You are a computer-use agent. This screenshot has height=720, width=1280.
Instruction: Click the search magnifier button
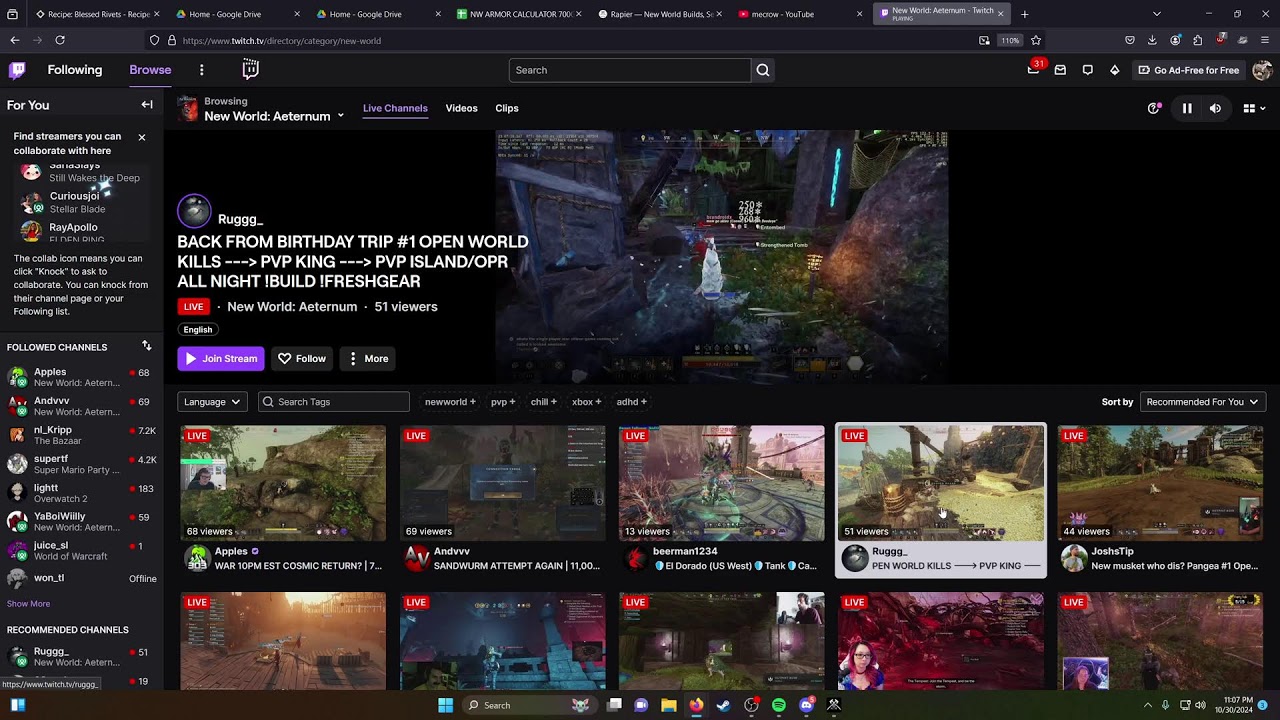pyautogui.click(x=763, y=70)
